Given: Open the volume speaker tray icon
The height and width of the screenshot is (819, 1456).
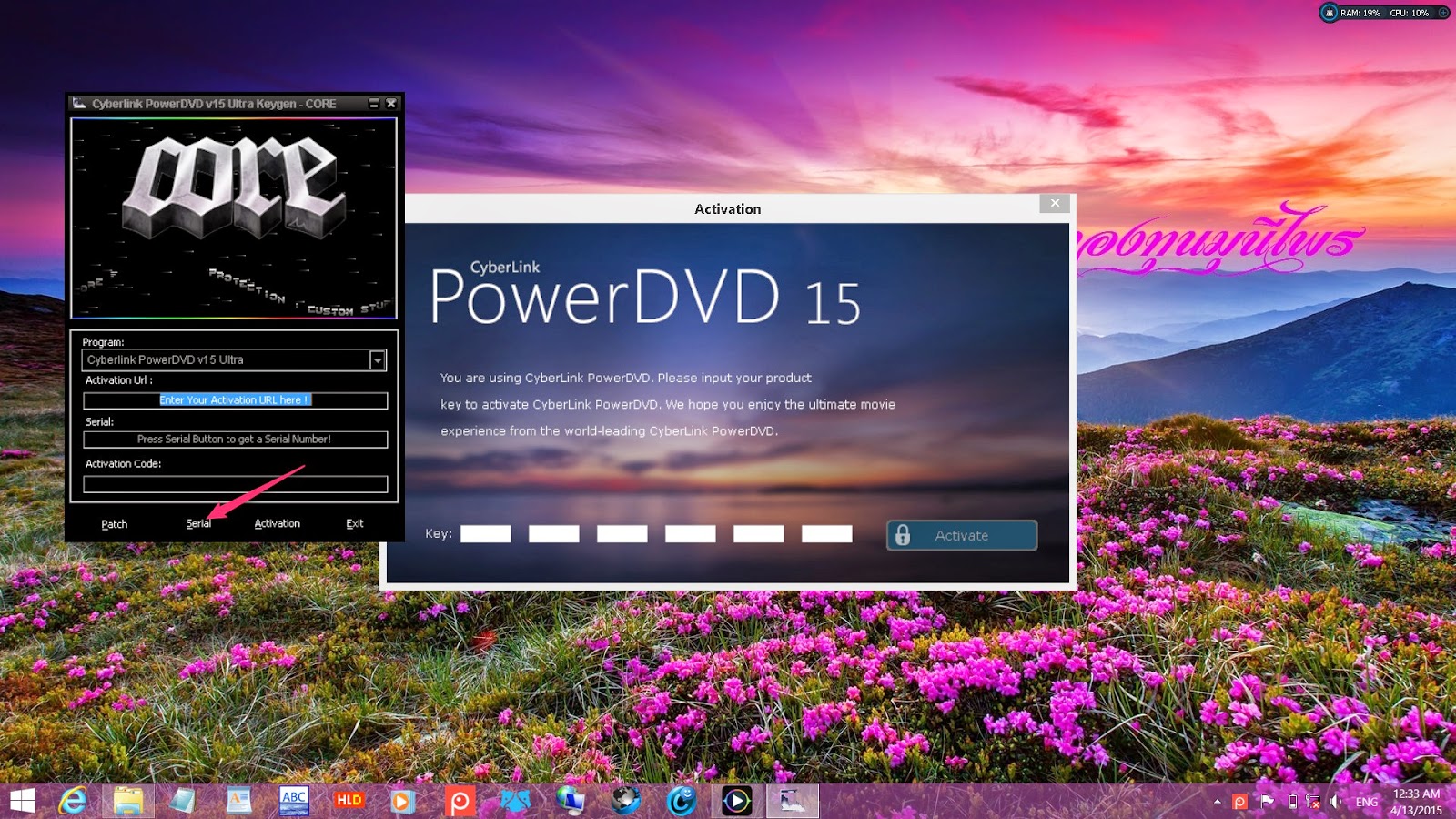Looking at the screenshot, I should click(1335, 802).
